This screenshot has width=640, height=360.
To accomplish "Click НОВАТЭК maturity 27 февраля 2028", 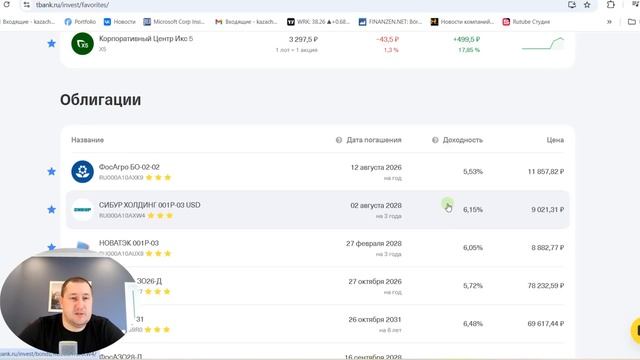I will [374, 243].
